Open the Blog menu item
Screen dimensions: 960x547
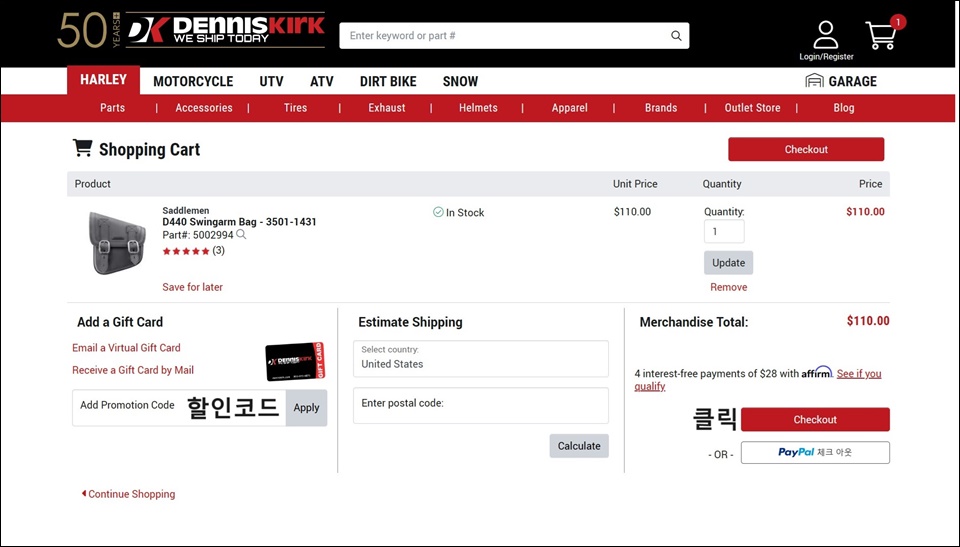point(844,108)
